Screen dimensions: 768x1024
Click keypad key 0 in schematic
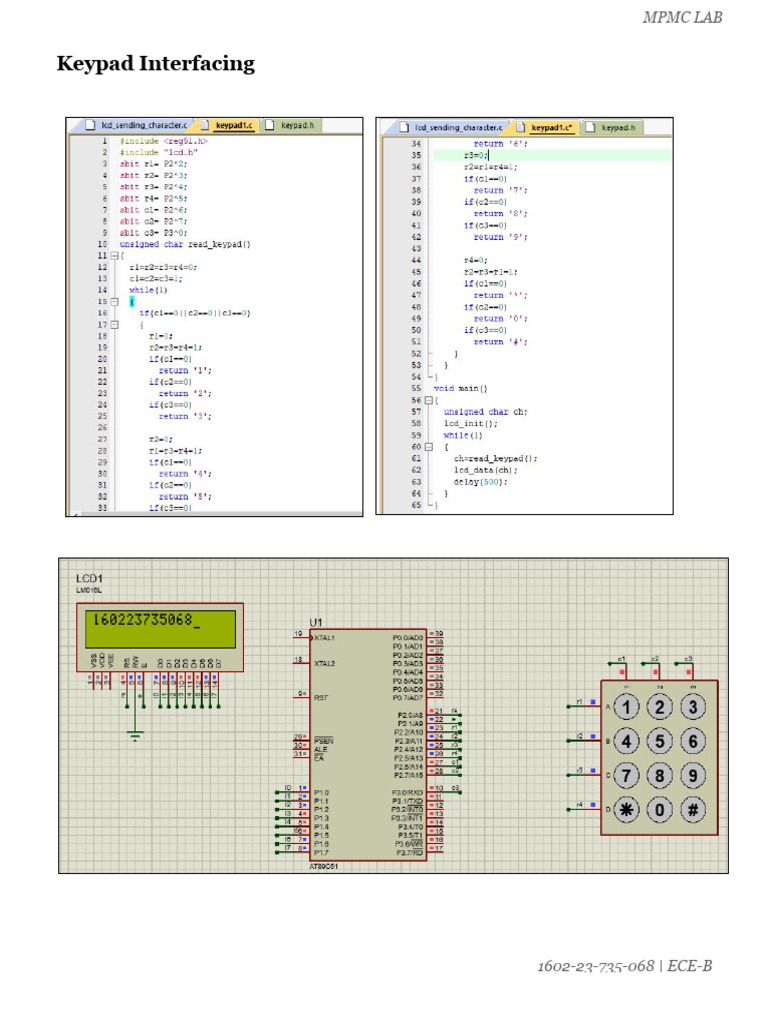(x=660, y=810)
